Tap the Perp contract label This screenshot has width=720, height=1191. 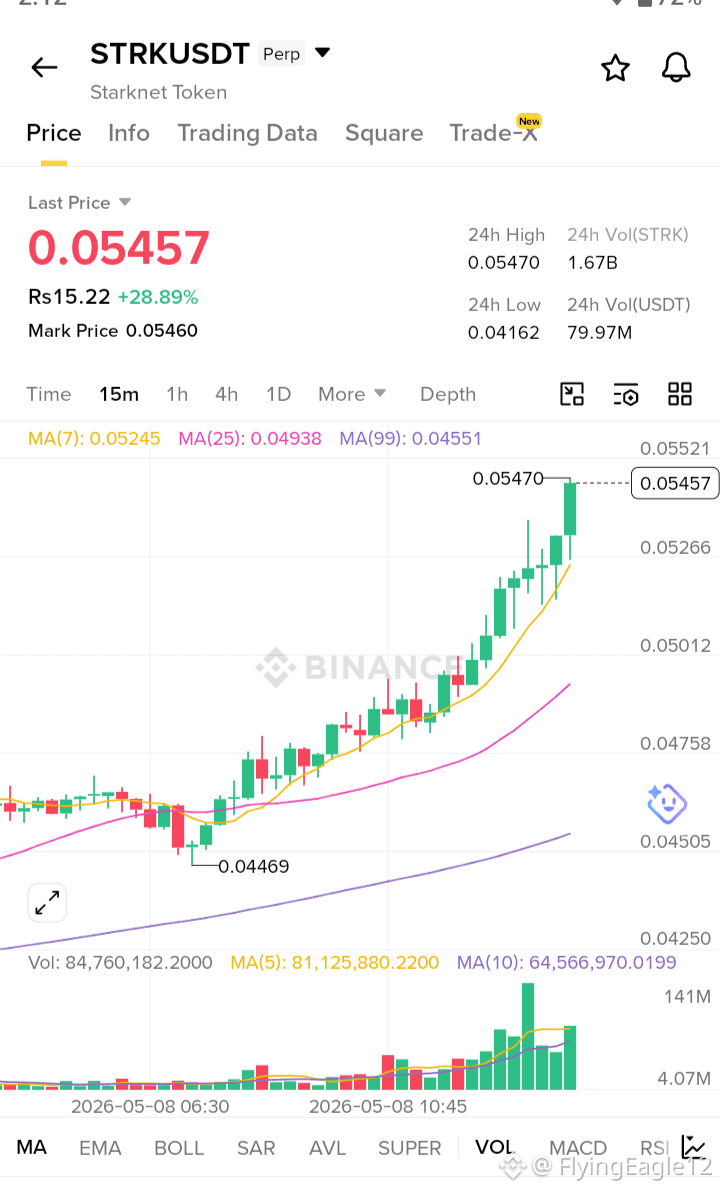(x=281, y=54)
